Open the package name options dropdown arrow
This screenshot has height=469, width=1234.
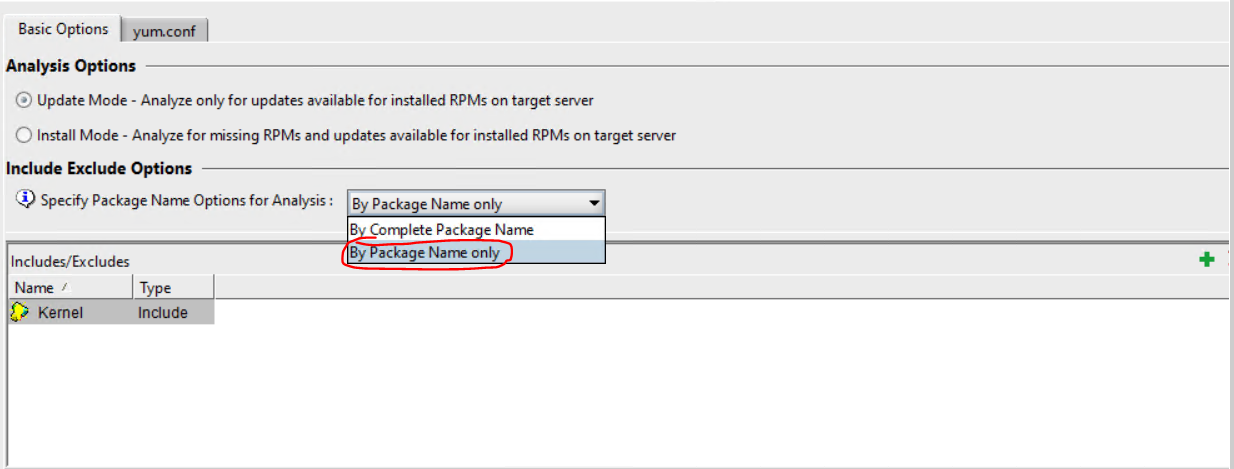594,203
